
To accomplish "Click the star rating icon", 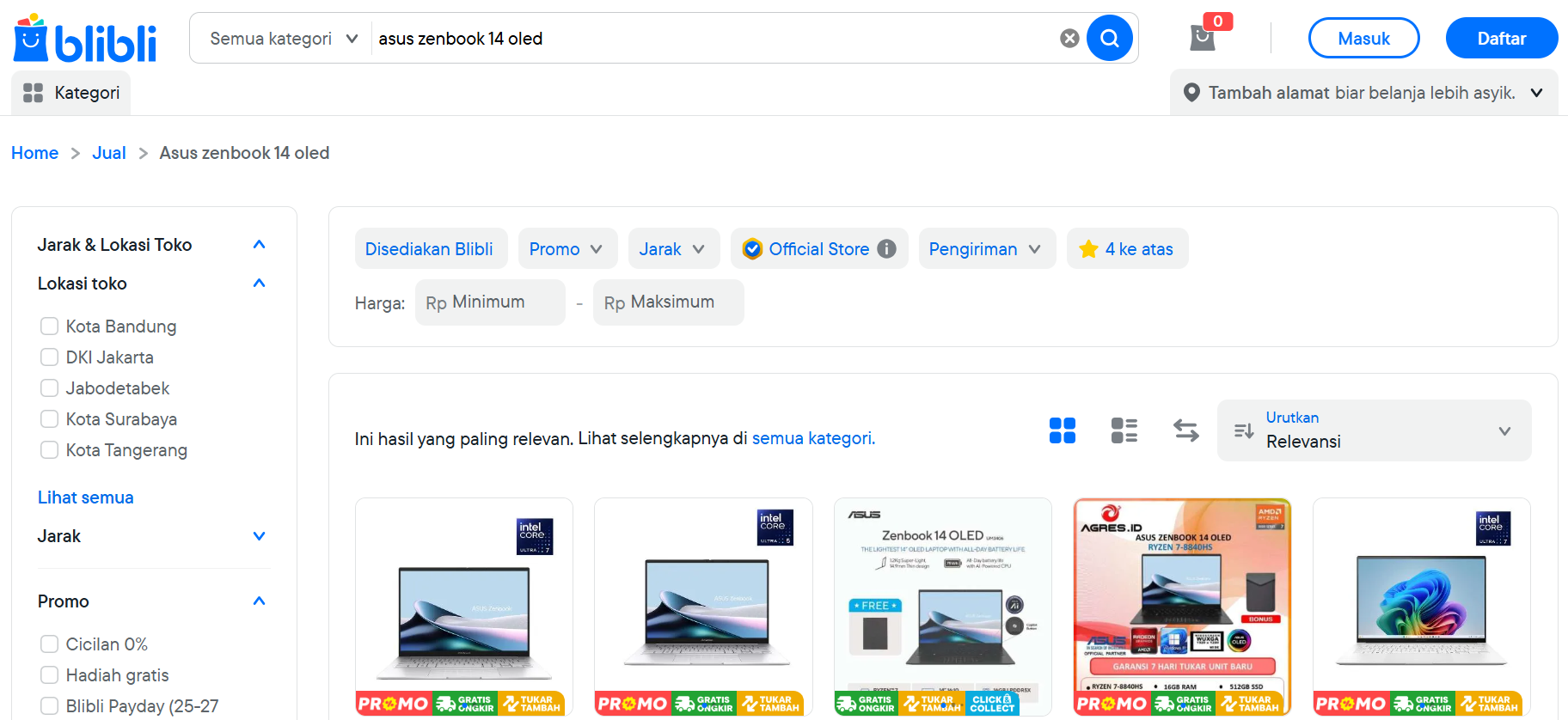I will tap(1088, 249).
